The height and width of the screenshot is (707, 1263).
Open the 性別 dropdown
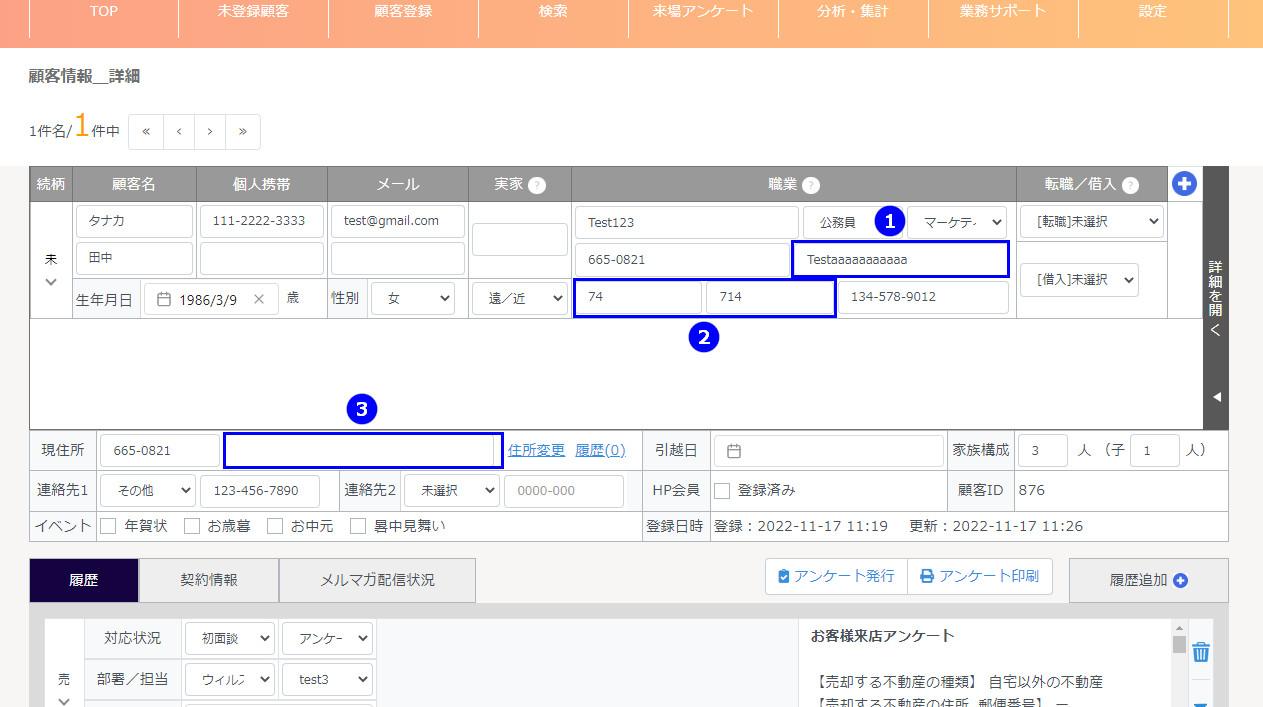pyautogui.click(x=412, y=298)
